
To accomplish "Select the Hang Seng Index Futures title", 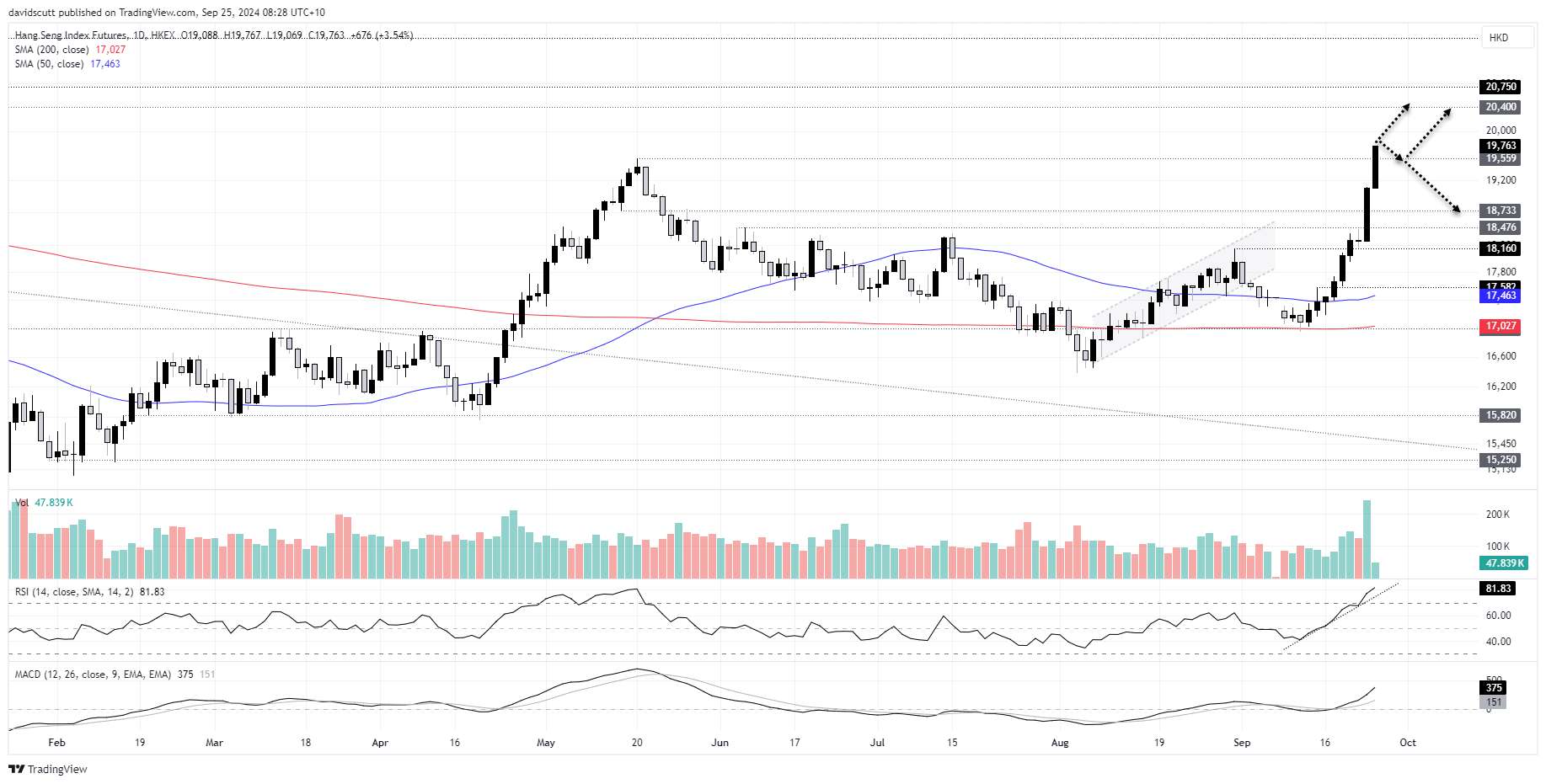I will point(72,35).
